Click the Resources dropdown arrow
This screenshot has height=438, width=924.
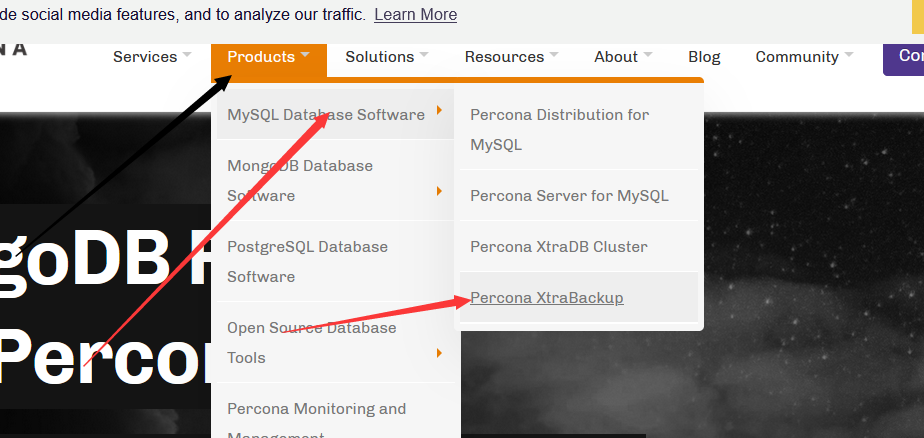coord(553,54)
